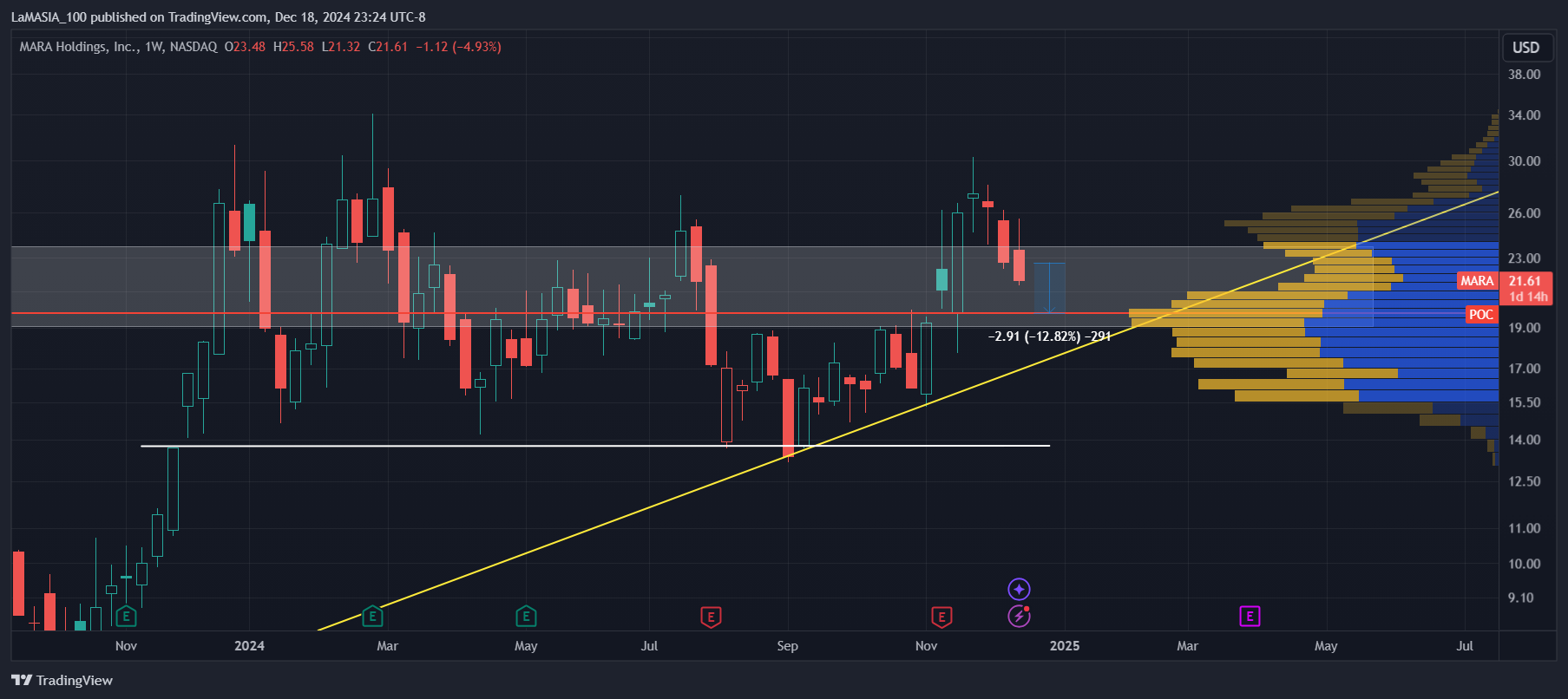Click the 19.00 price axis label
1568x699 pixels.
pos(1525,328)
